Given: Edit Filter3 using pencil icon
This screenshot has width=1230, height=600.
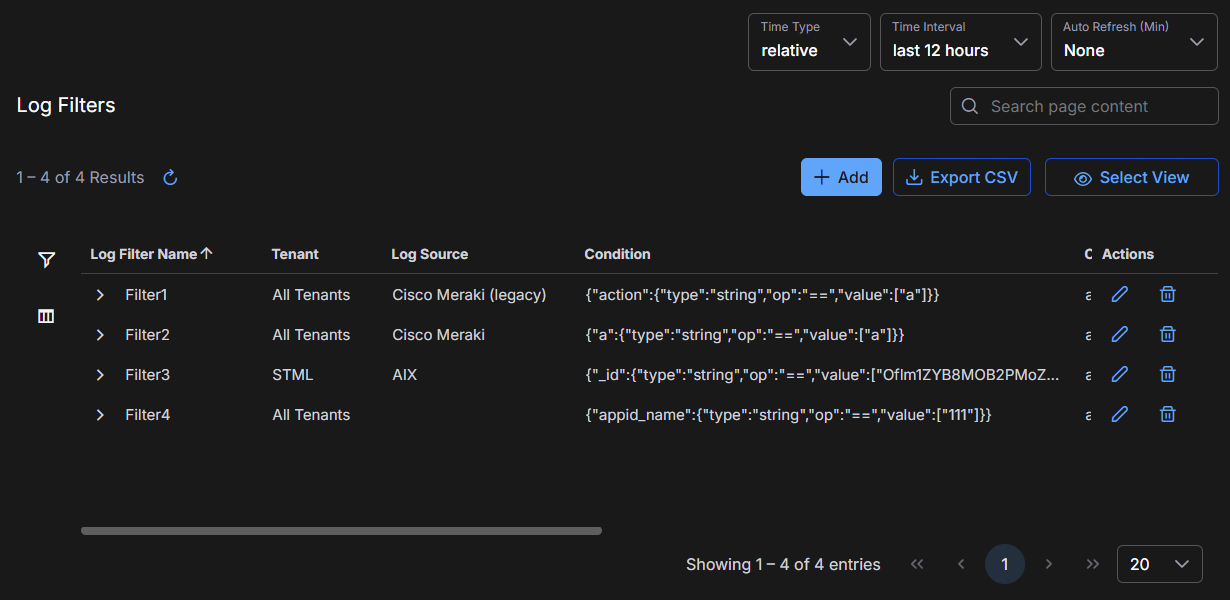Looking at the screenshot, I should click(x=1120, y=374).
